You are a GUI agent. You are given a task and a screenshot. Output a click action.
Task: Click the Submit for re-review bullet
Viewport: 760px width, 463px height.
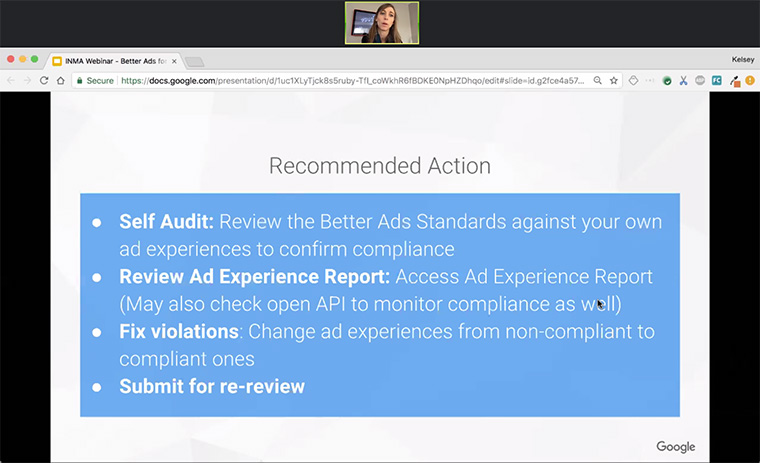(x=212, y=386)
